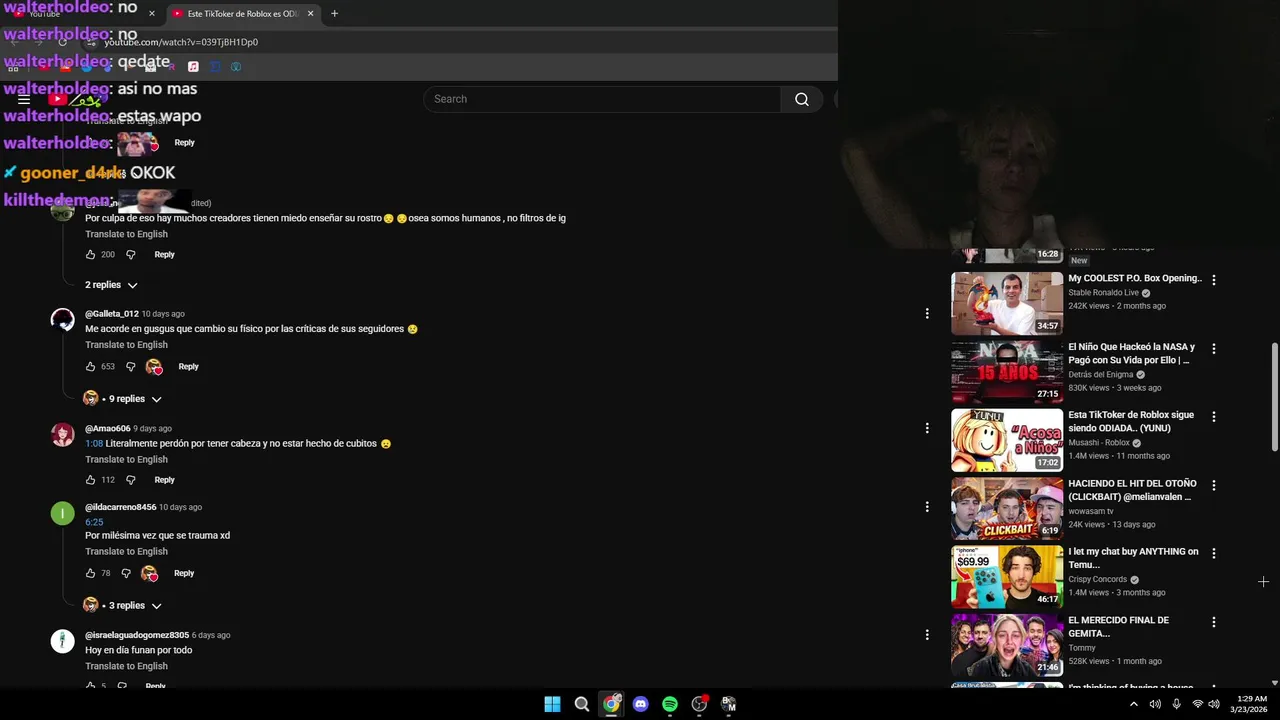Open the clock and date flyout
Viewport: 1280px width, 720px height.
coord(1248,704)
